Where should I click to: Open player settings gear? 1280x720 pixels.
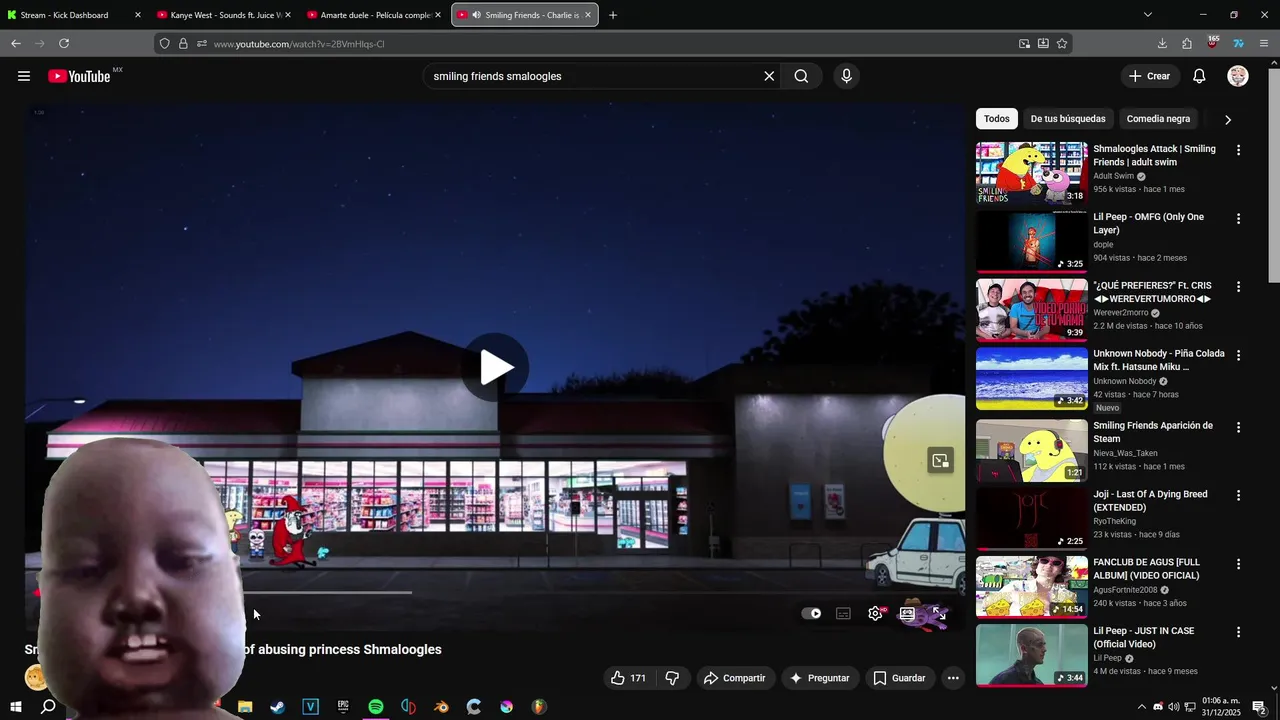[875, 614]
